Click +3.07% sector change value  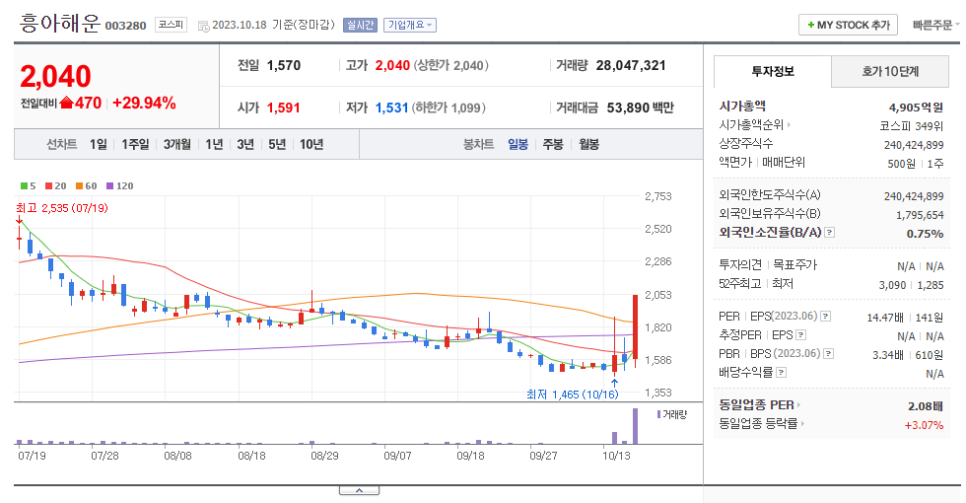coord(924,425)
